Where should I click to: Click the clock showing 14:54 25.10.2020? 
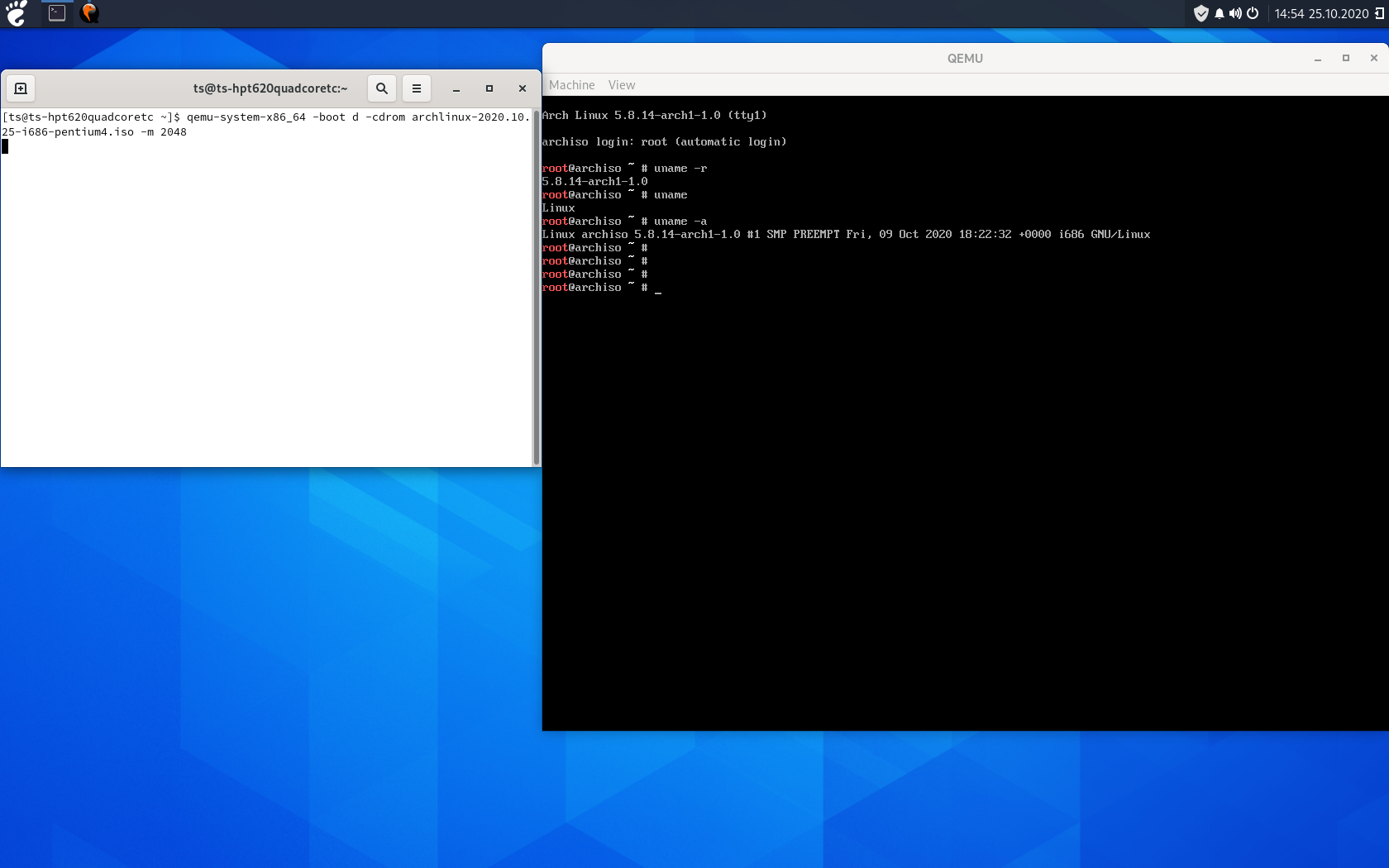tap(1320, 13)
